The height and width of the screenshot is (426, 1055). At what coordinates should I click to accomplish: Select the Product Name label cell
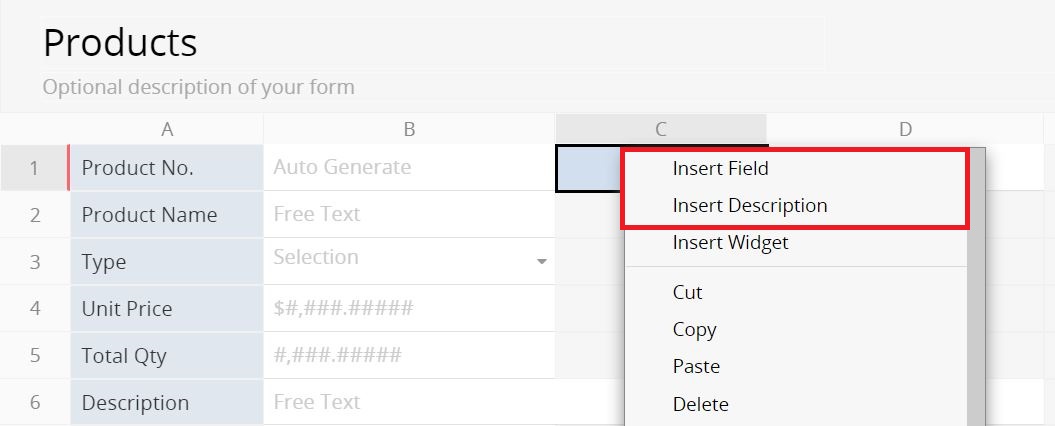(167, 215)
